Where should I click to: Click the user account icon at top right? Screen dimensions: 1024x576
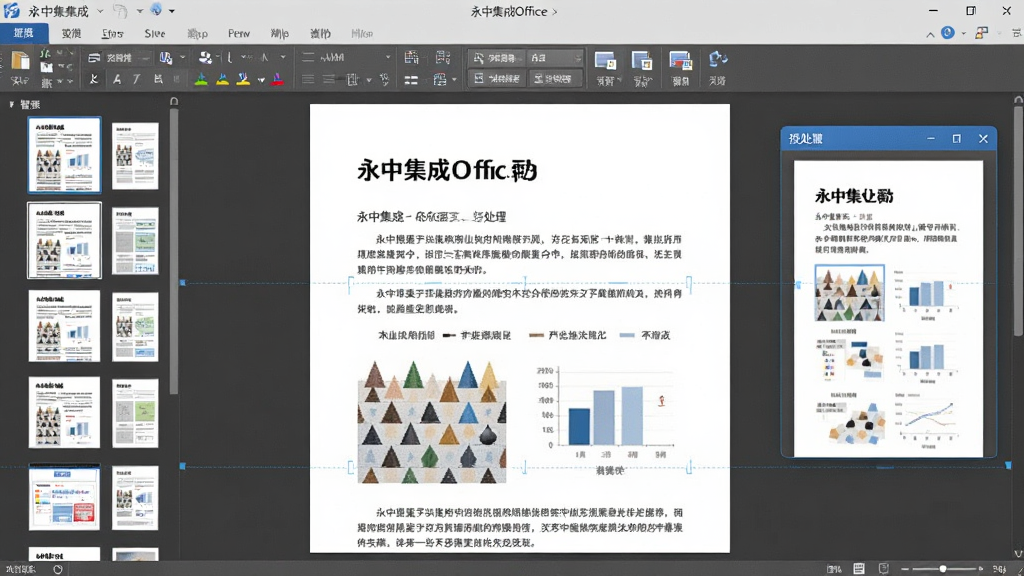tap(982, 33)
